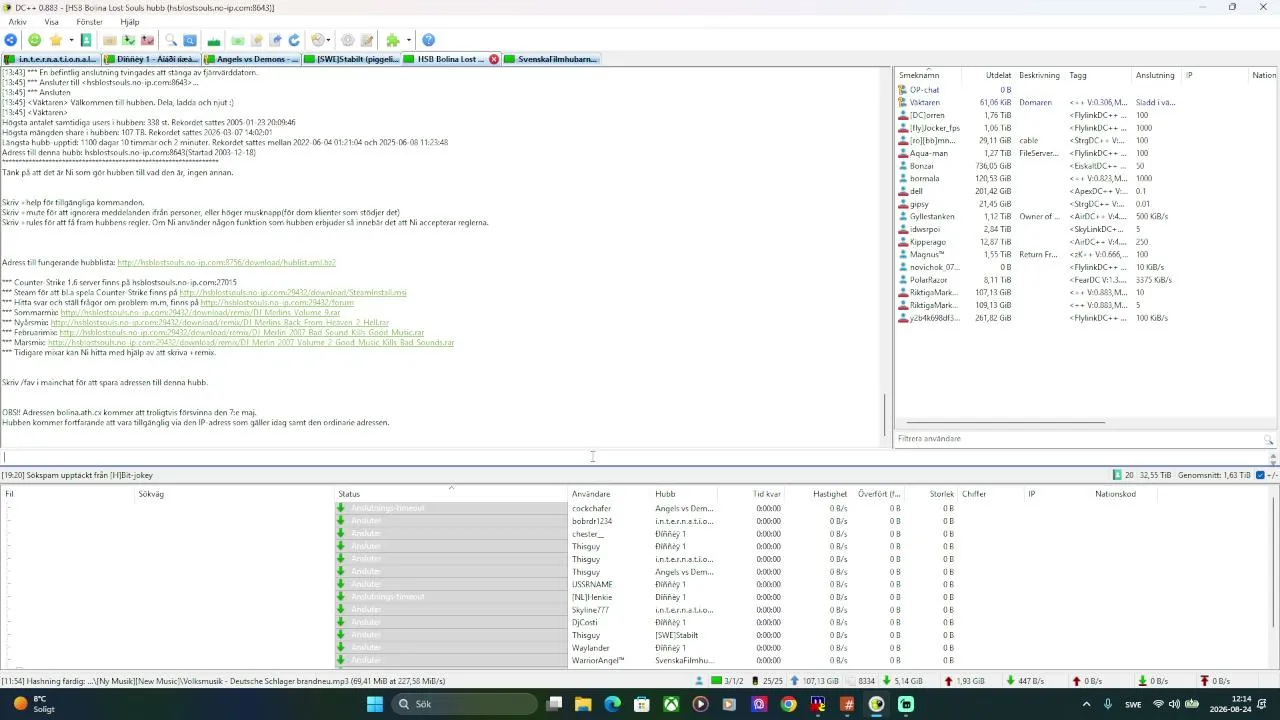Click the green Reconnect toolbar icon

click(x=35, y=40)
